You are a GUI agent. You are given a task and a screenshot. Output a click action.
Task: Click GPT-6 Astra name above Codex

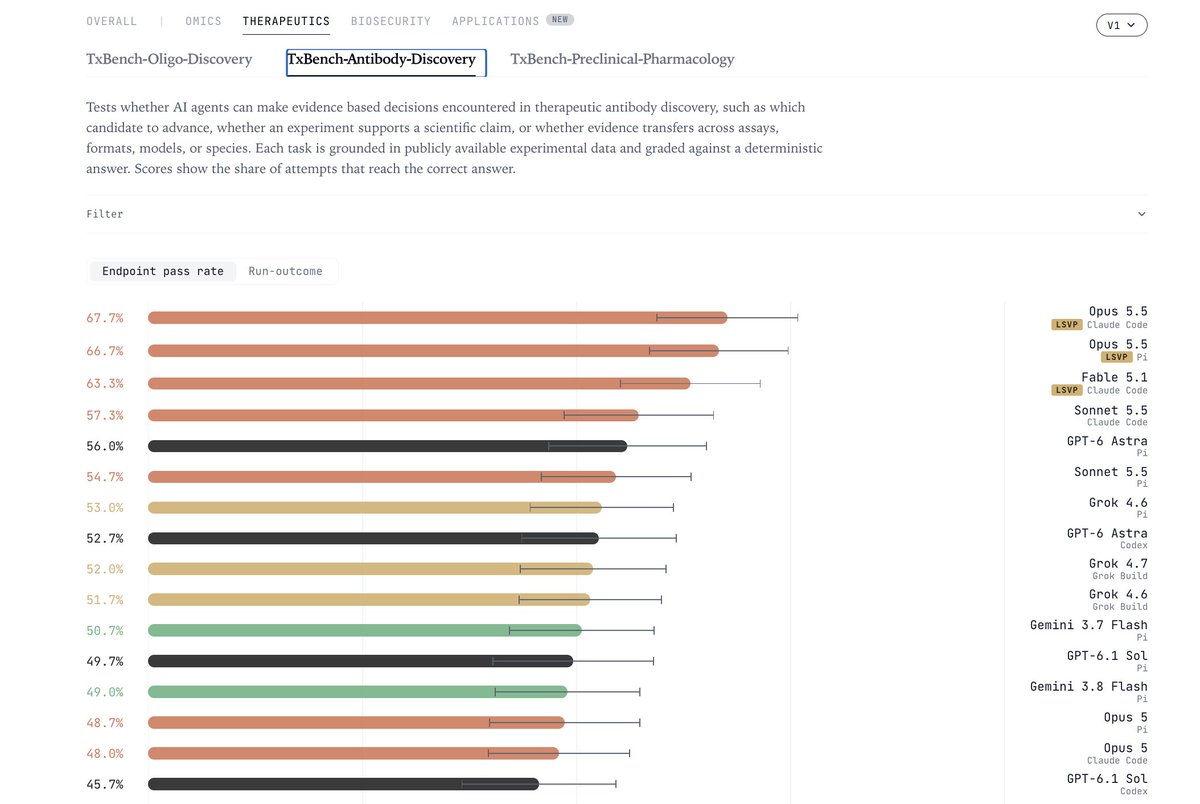pyautogui.click(x=1107, y=533)
